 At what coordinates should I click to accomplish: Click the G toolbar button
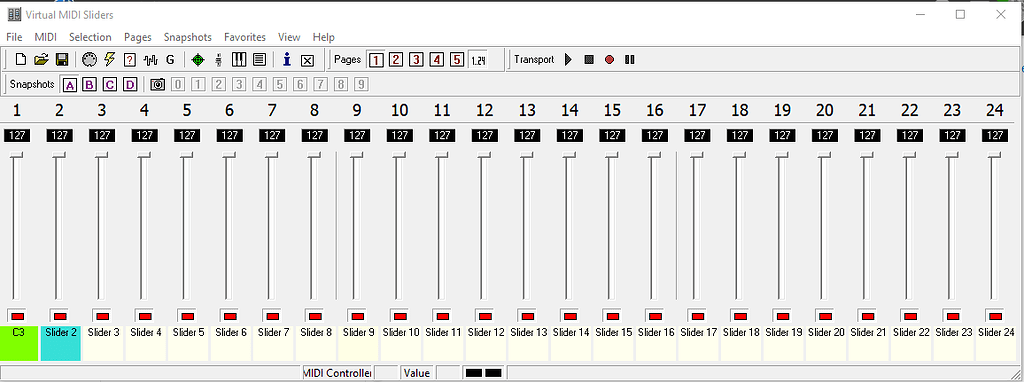click(170, 60)
